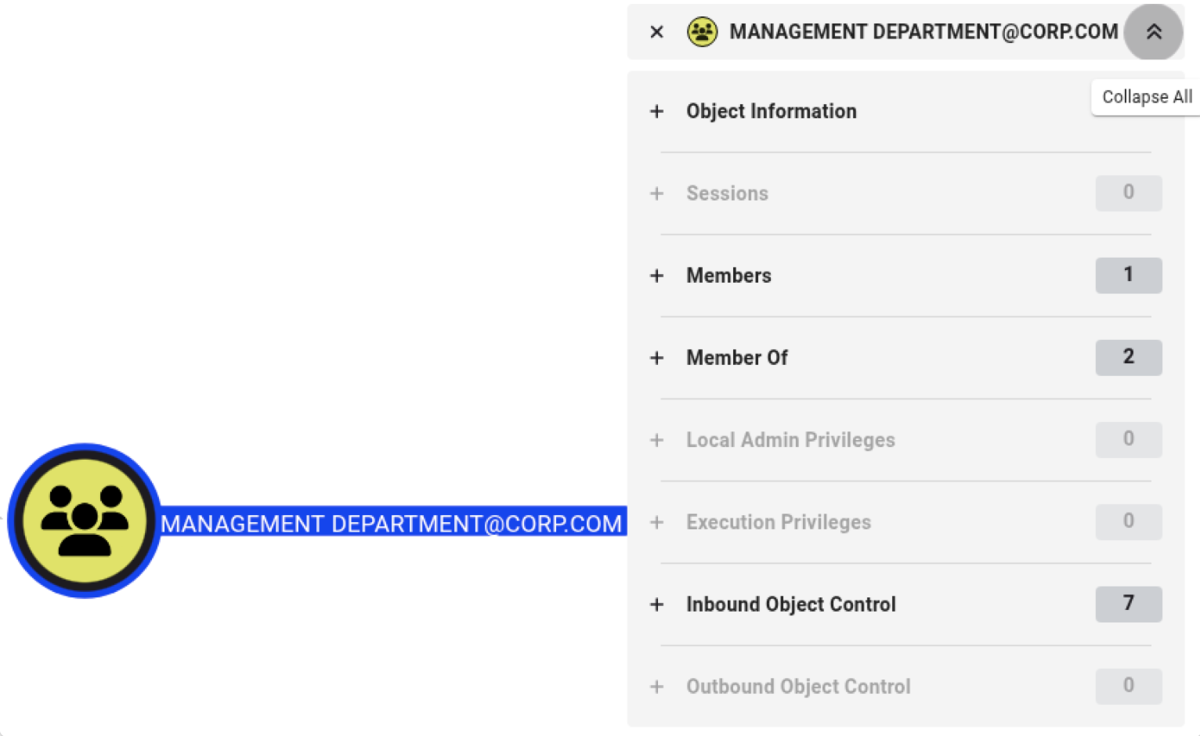Click the Member Of count badge showing 2

click(1129, 357)
